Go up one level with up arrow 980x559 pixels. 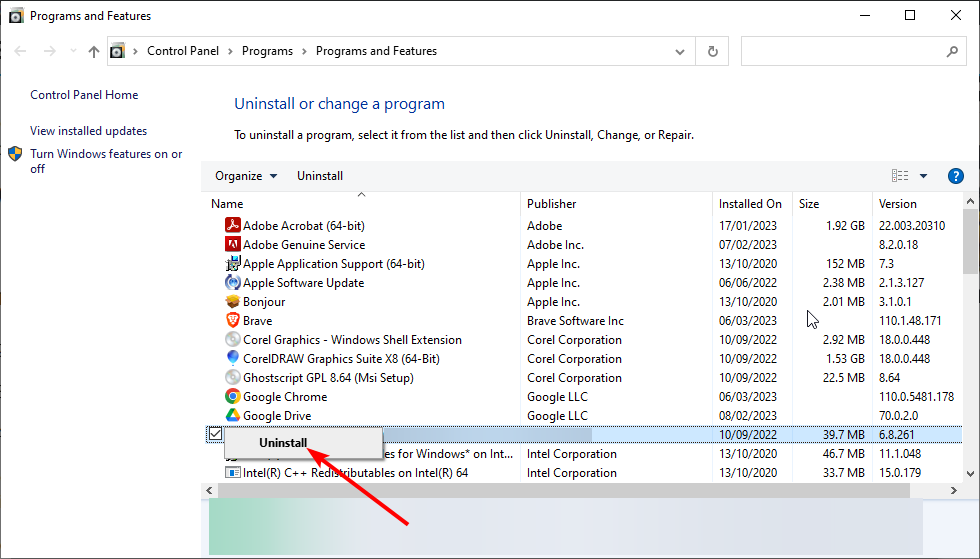pyautogui.click(x=94, y=51)
